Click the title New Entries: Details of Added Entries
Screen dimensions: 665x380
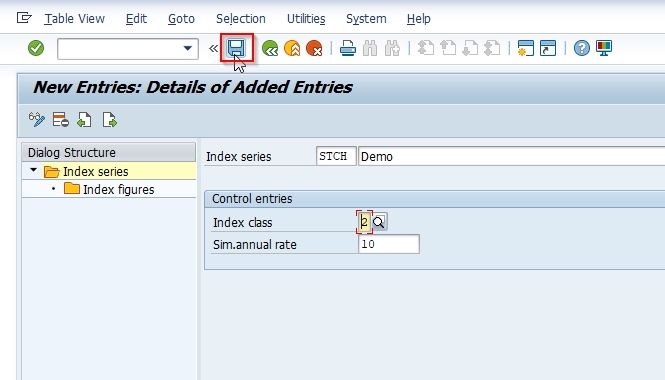pyautogui.click(x=193, y=87)
